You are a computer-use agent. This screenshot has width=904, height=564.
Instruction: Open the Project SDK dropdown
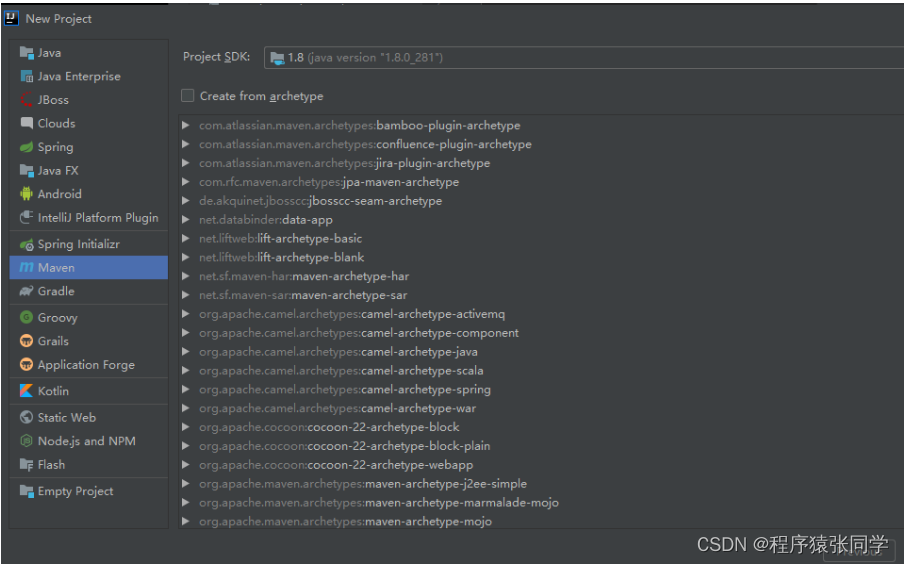coord(583,58)
